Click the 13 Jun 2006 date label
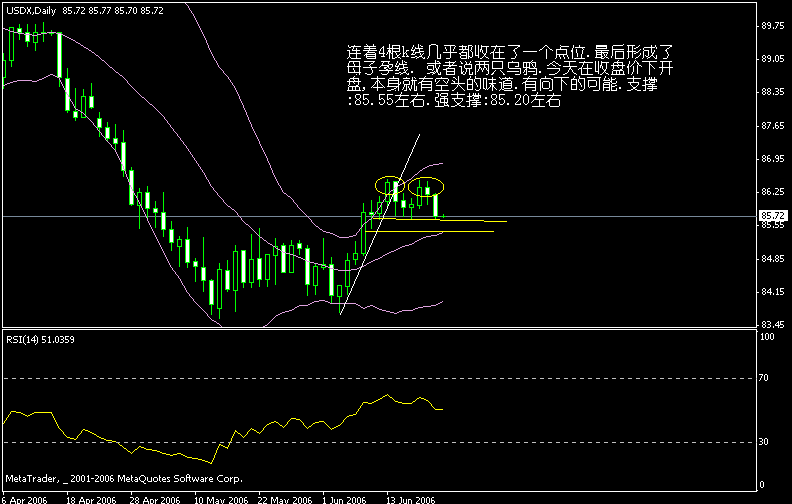 [x=411, y=499]
